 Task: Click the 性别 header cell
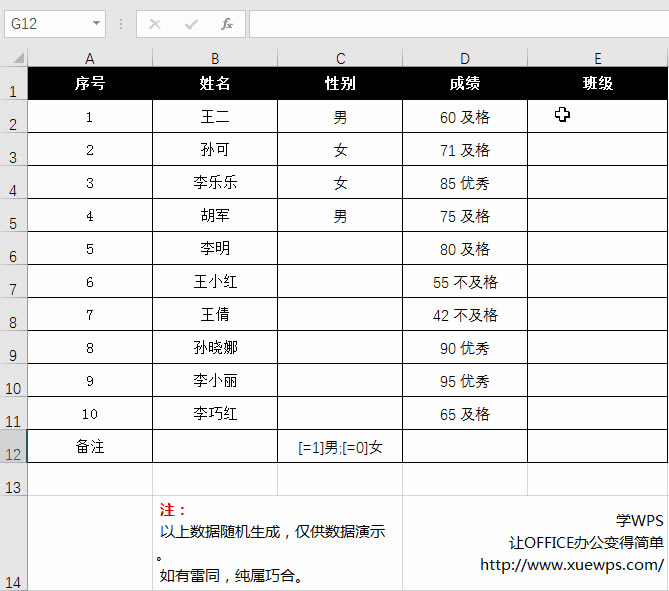[340, 83]
